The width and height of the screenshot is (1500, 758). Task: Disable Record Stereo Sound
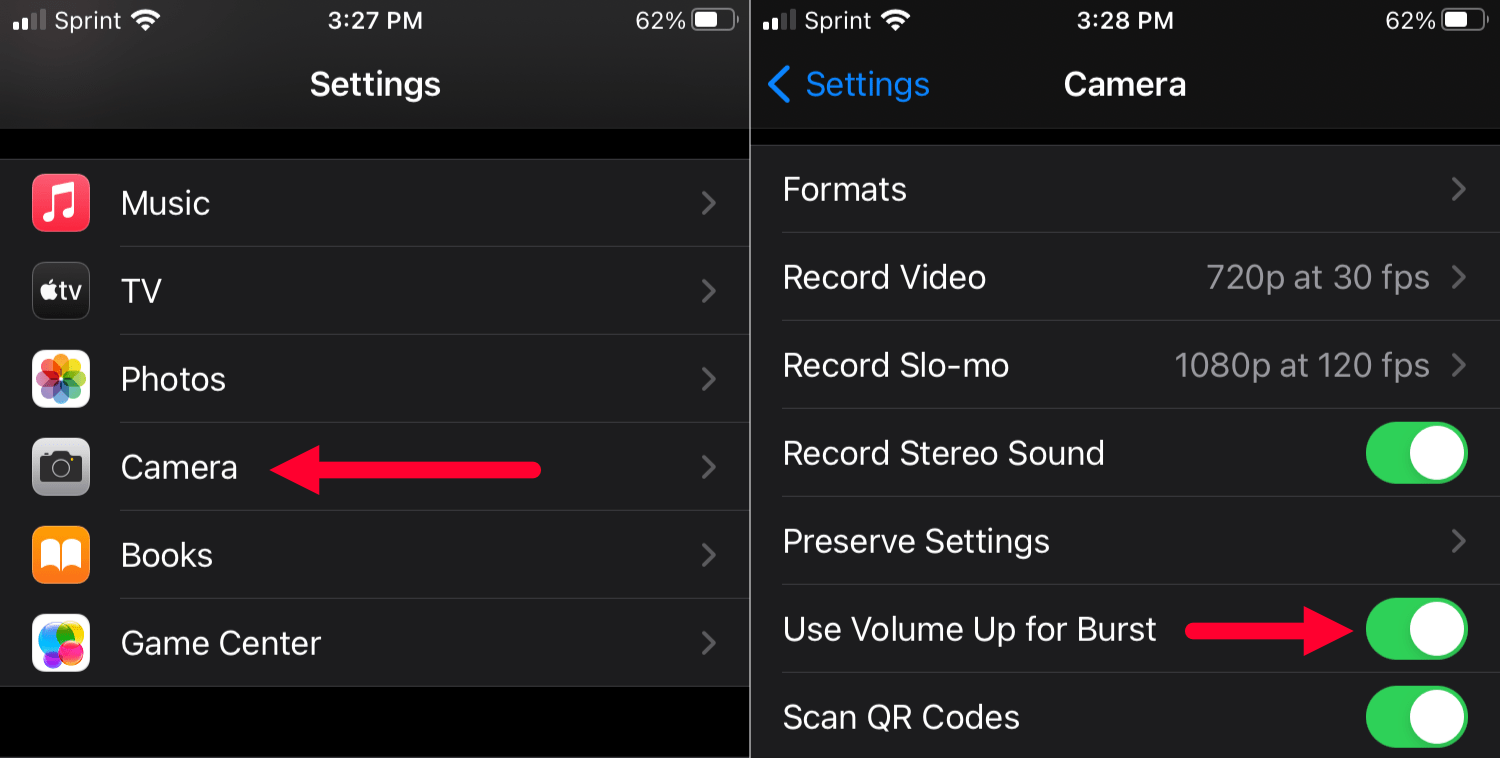click(x=1417, y=453)
